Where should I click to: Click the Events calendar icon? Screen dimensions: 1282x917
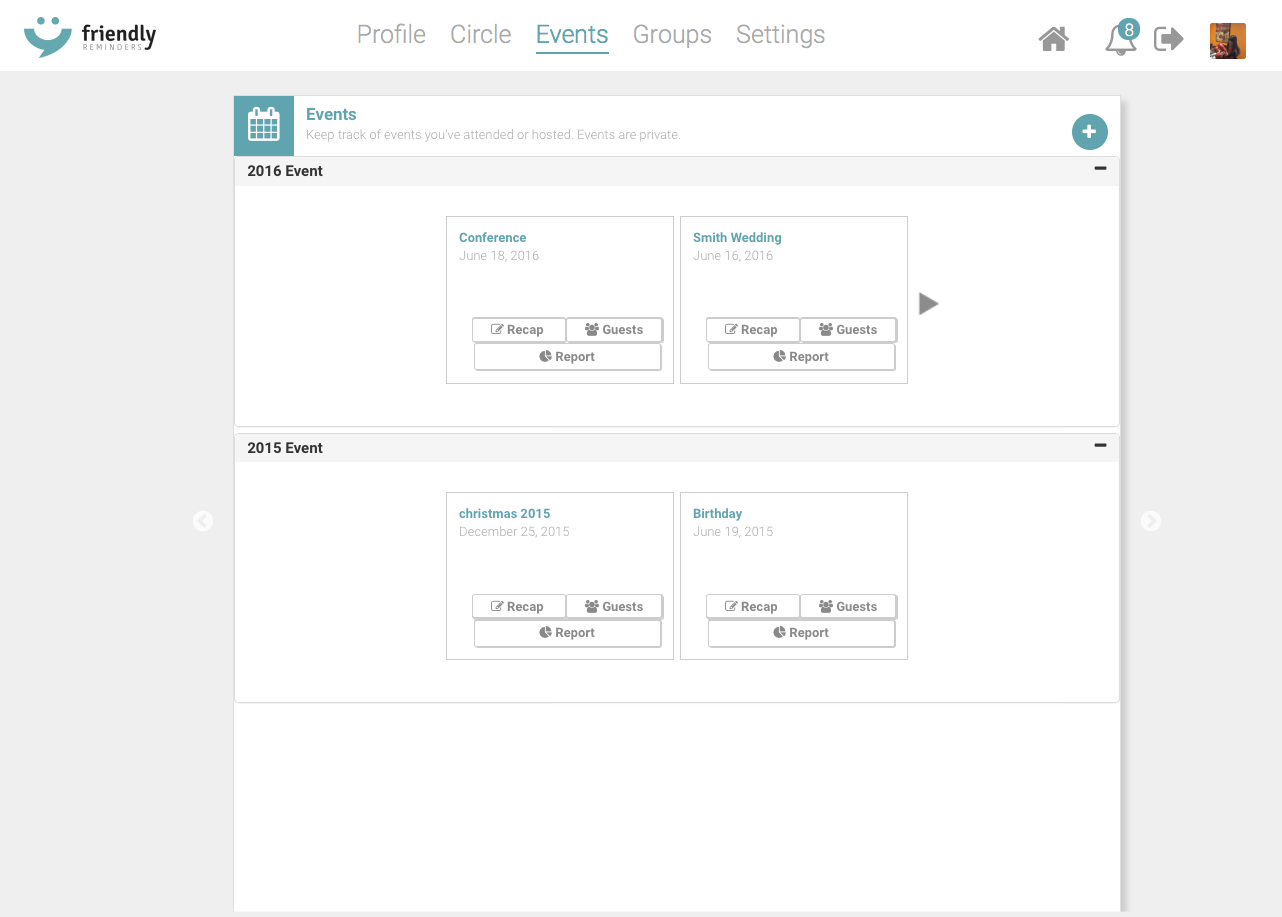264,126
